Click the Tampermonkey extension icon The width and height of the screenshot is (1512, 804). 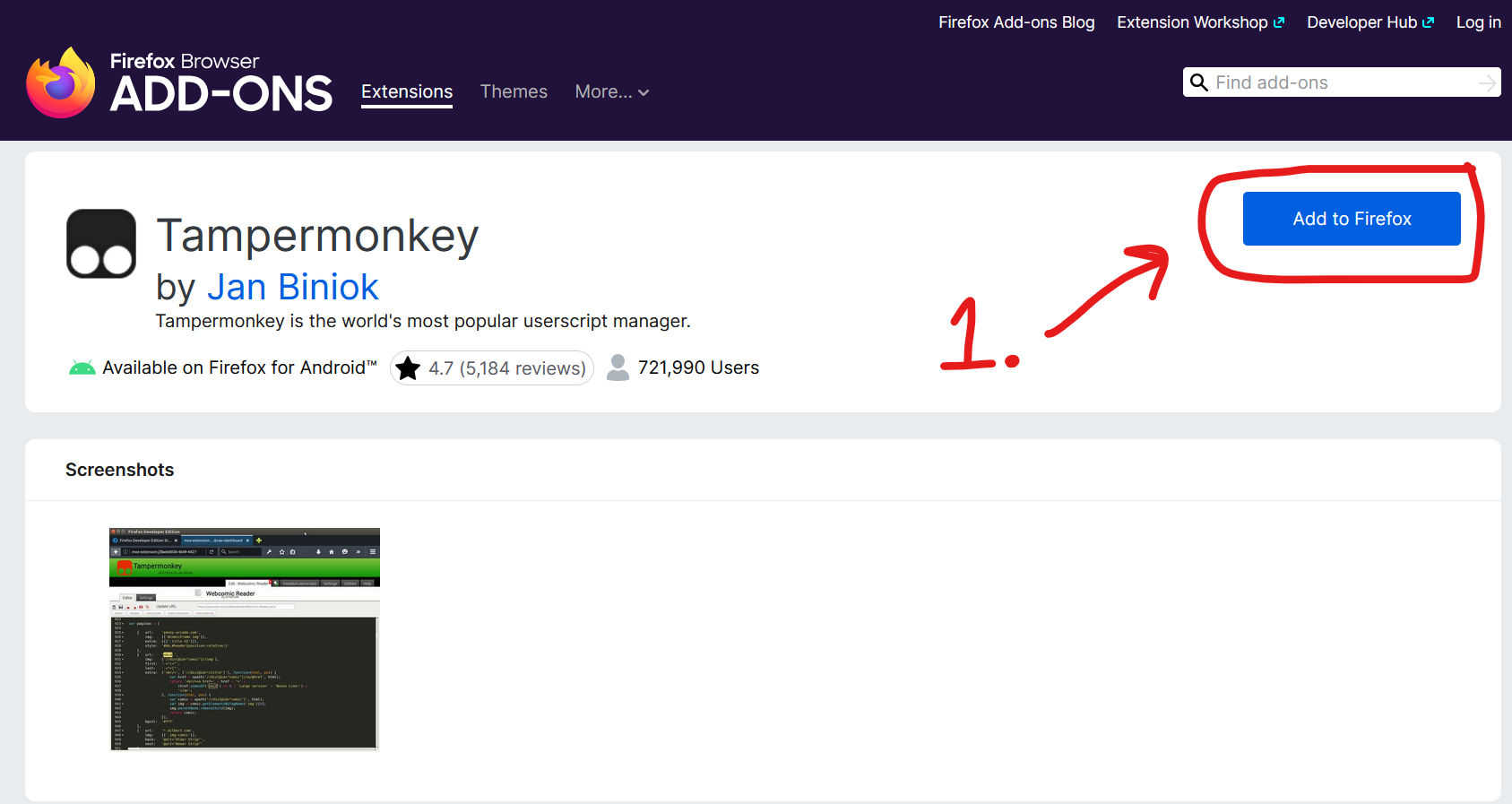point(101,244)
